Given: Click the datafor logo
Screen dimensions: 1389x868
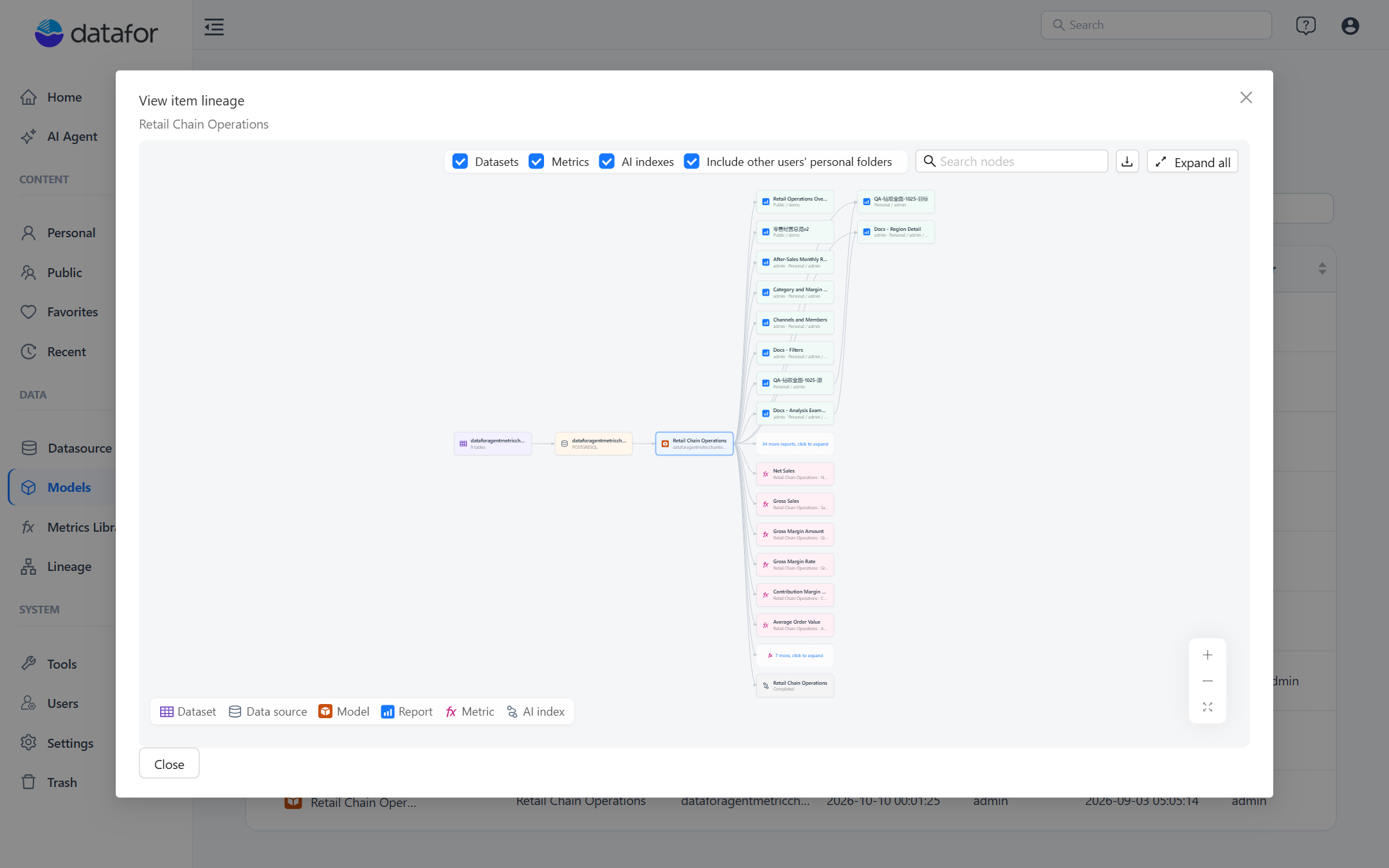Looking at the screenshot, I should 96,33.
